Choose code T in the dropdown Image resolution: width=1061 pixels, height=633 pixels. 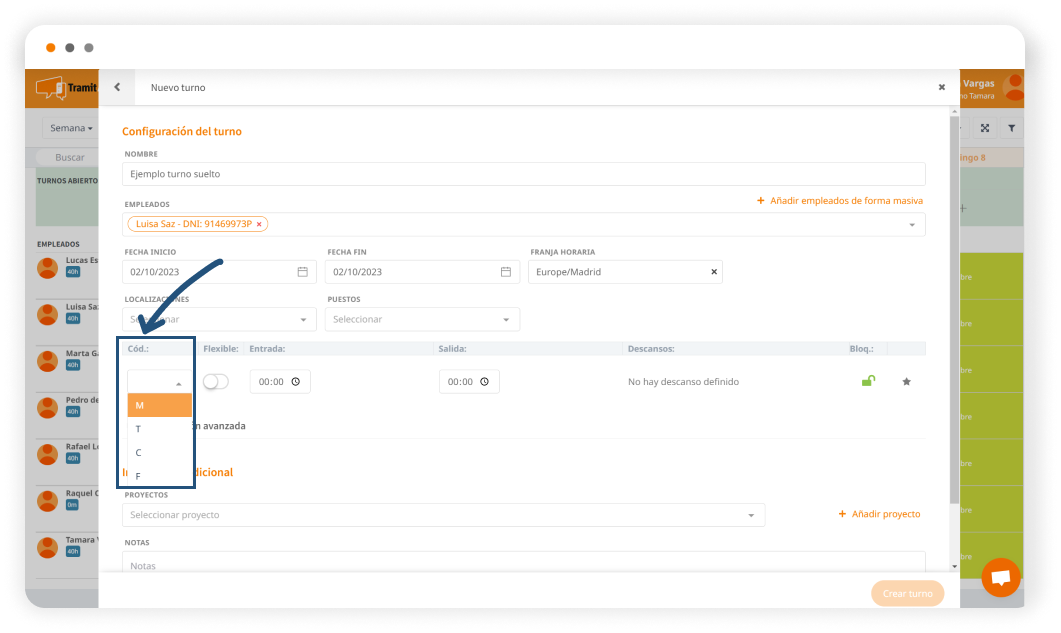click(x=160, y=429)
